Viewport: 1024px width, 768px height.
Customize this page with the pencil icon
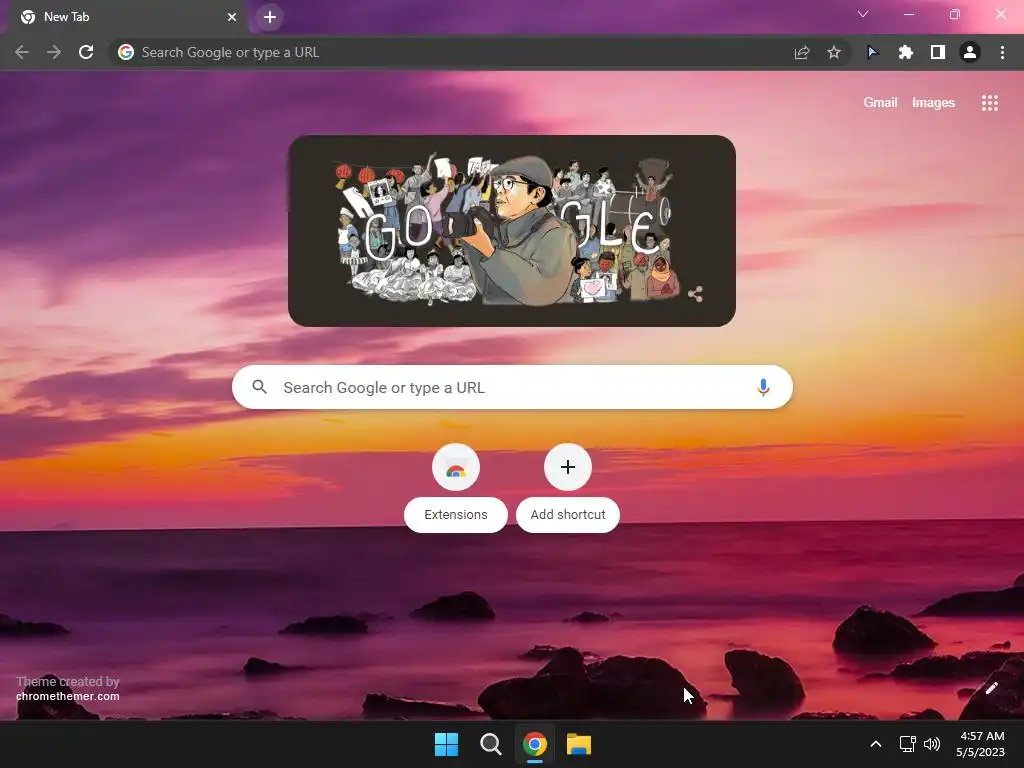[x=991, y=688]
